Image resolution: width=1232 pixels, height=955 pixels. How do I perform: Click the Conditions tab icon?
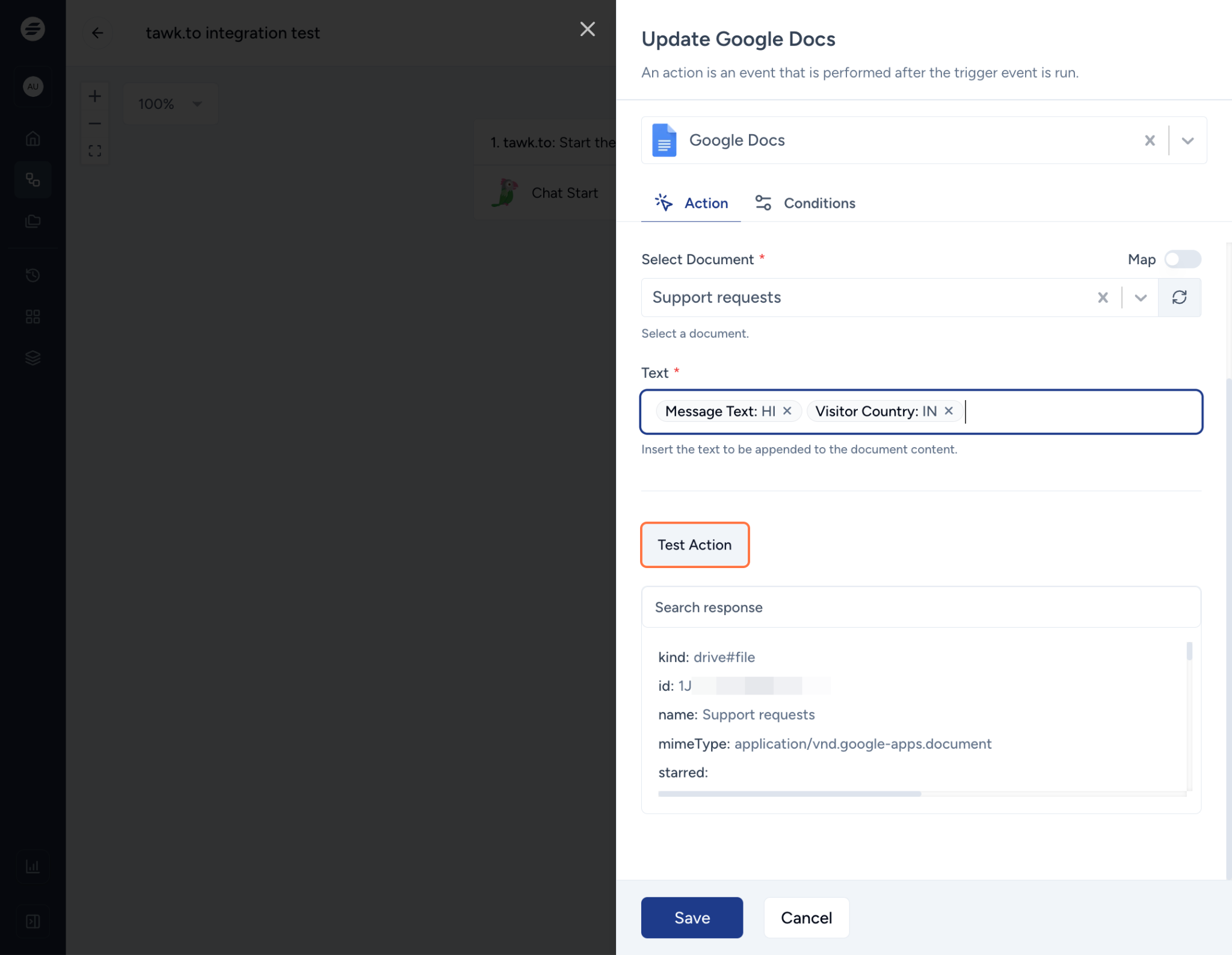pyautogui.click(x=763, y=203)
